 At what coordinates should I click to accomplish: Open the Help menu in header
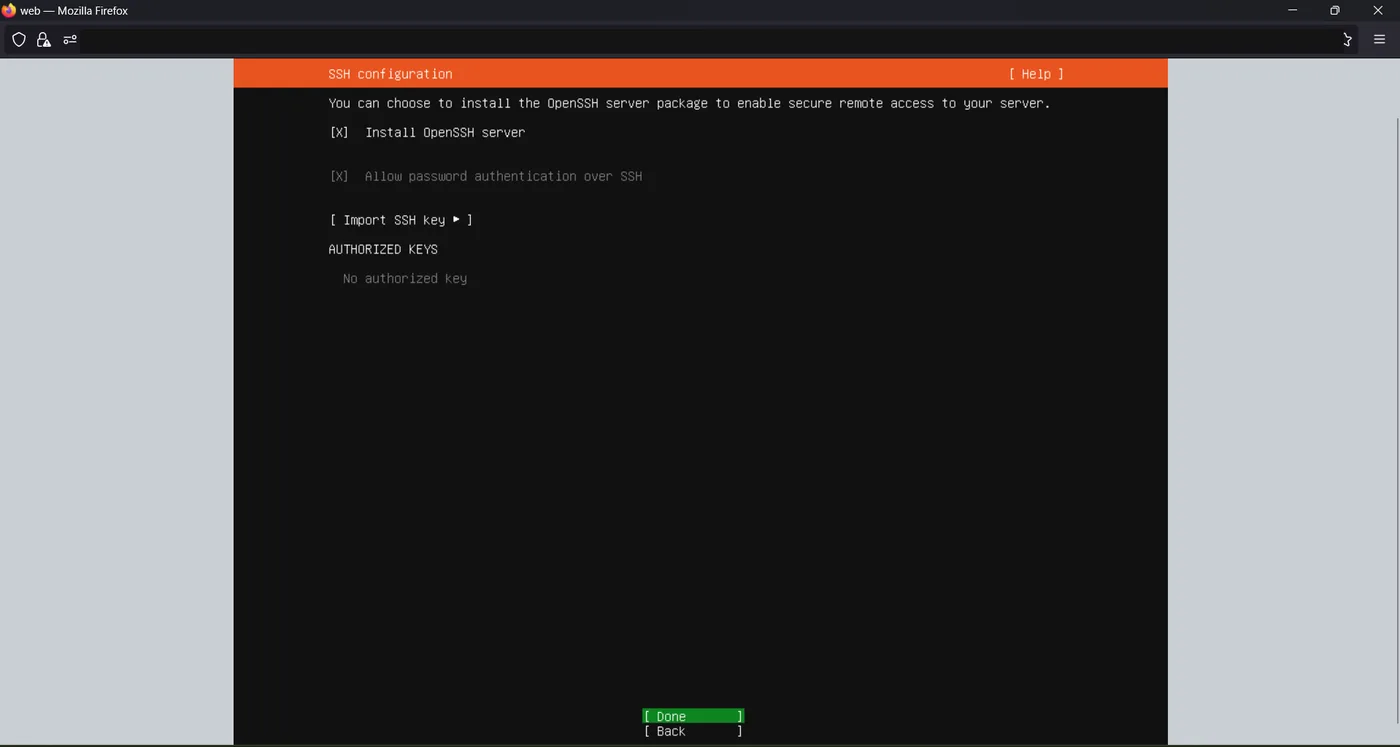click(x=1036, y=74)
